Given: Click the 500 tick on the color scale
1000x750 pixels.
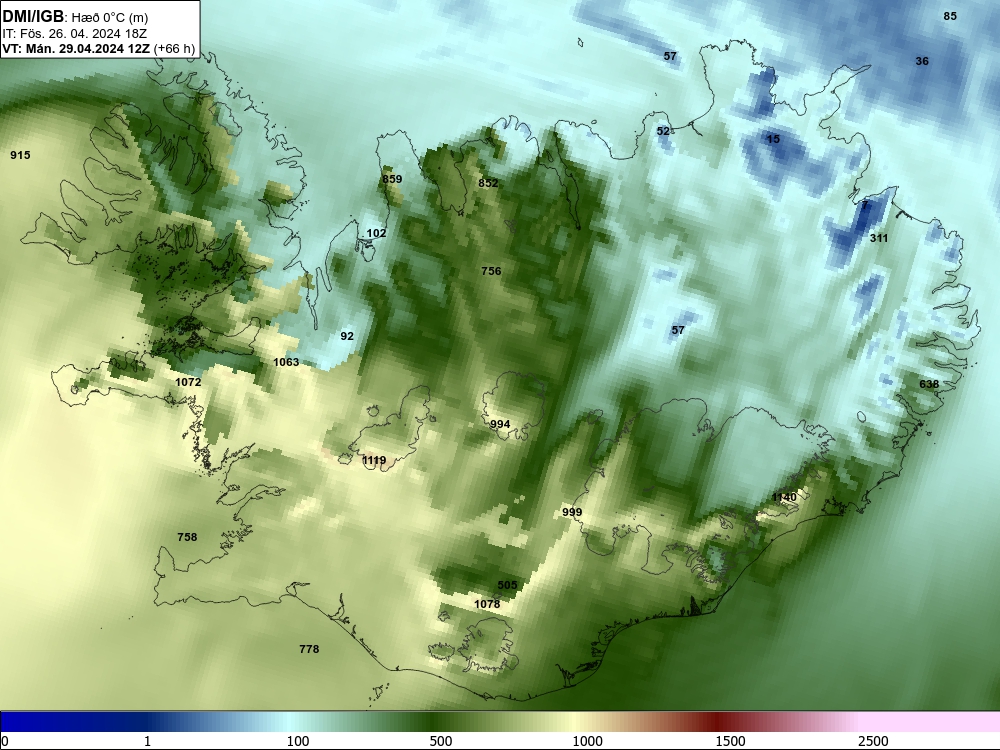Looking at the screenshot, I should pos(441,741).
